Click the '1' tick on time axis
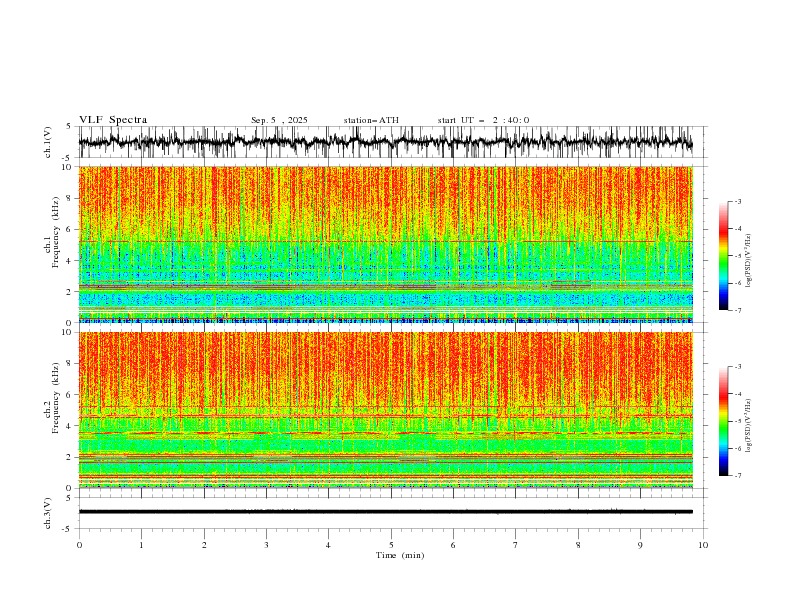 [141, 545]
